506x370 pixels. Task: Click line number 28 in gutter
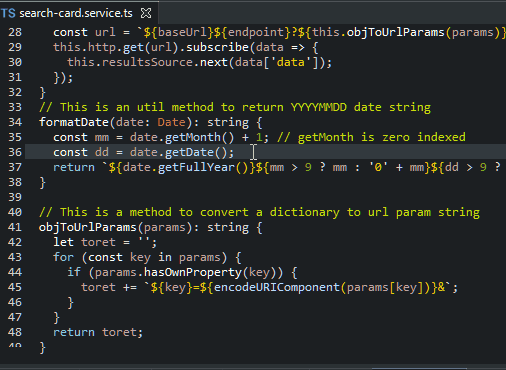15,32
